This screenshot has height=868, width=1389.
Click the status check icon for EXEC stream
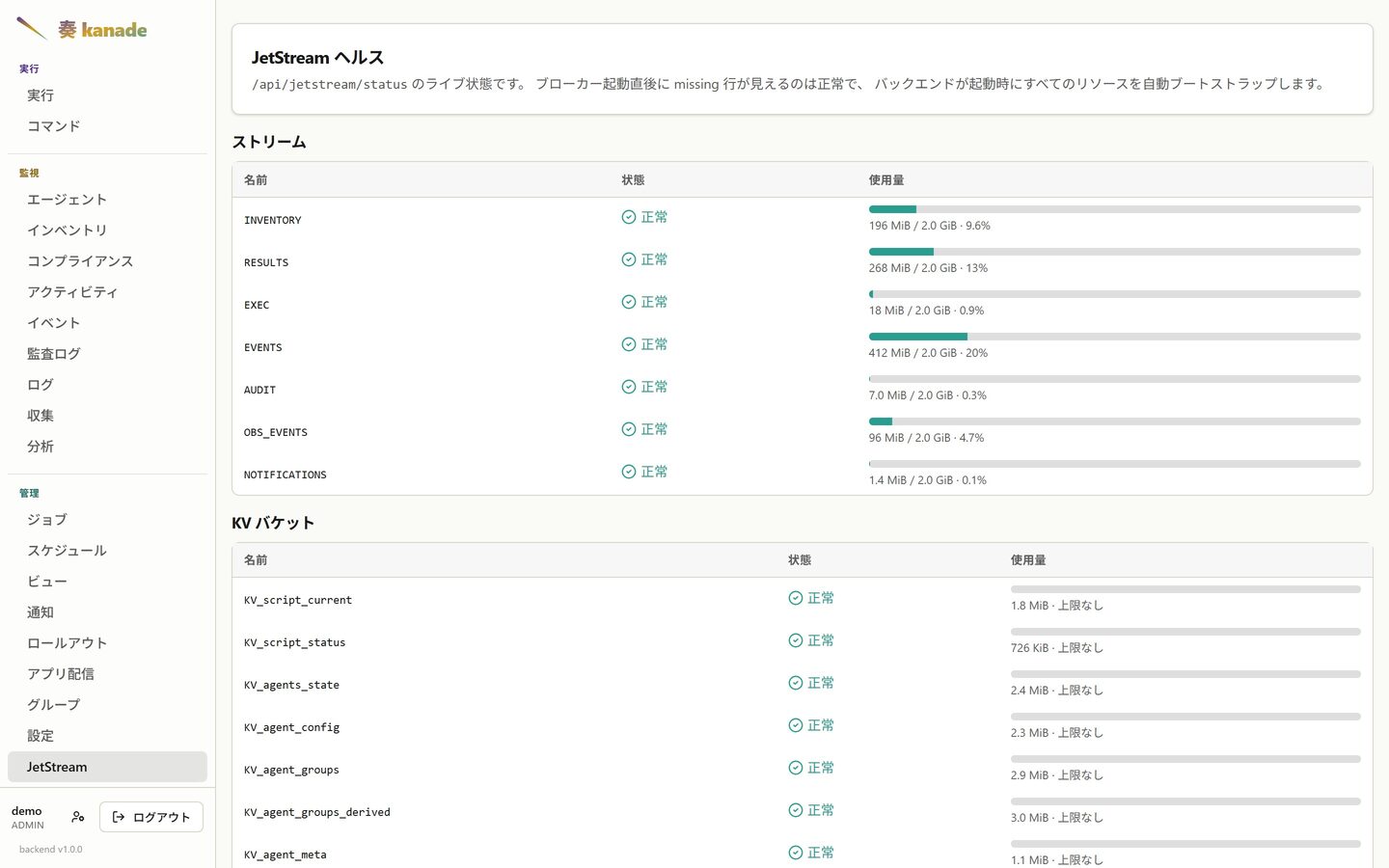pos(629,302)
